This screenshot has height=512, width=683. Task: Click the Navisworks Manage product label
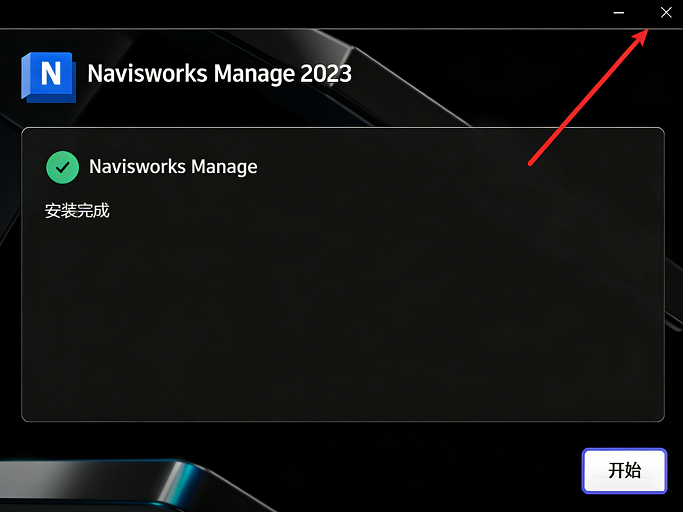click(173, 167)
